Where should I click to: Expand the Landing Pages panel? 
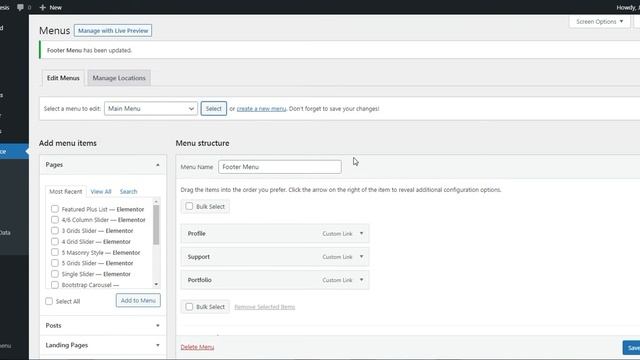pyautogui.click(x=103, y=345)
